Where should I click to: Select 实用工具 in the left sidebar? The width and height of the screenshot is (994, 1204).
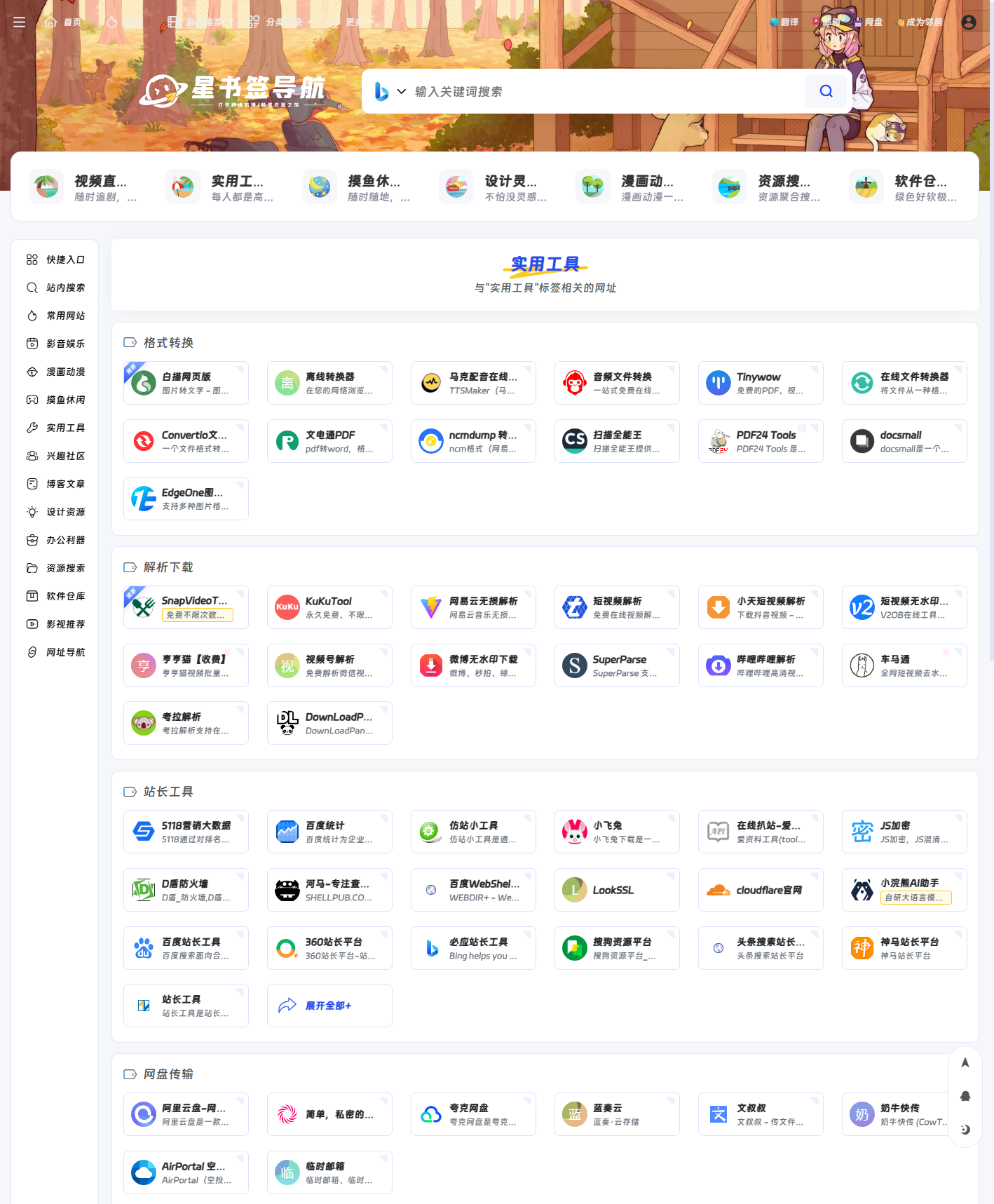[55, 428]
